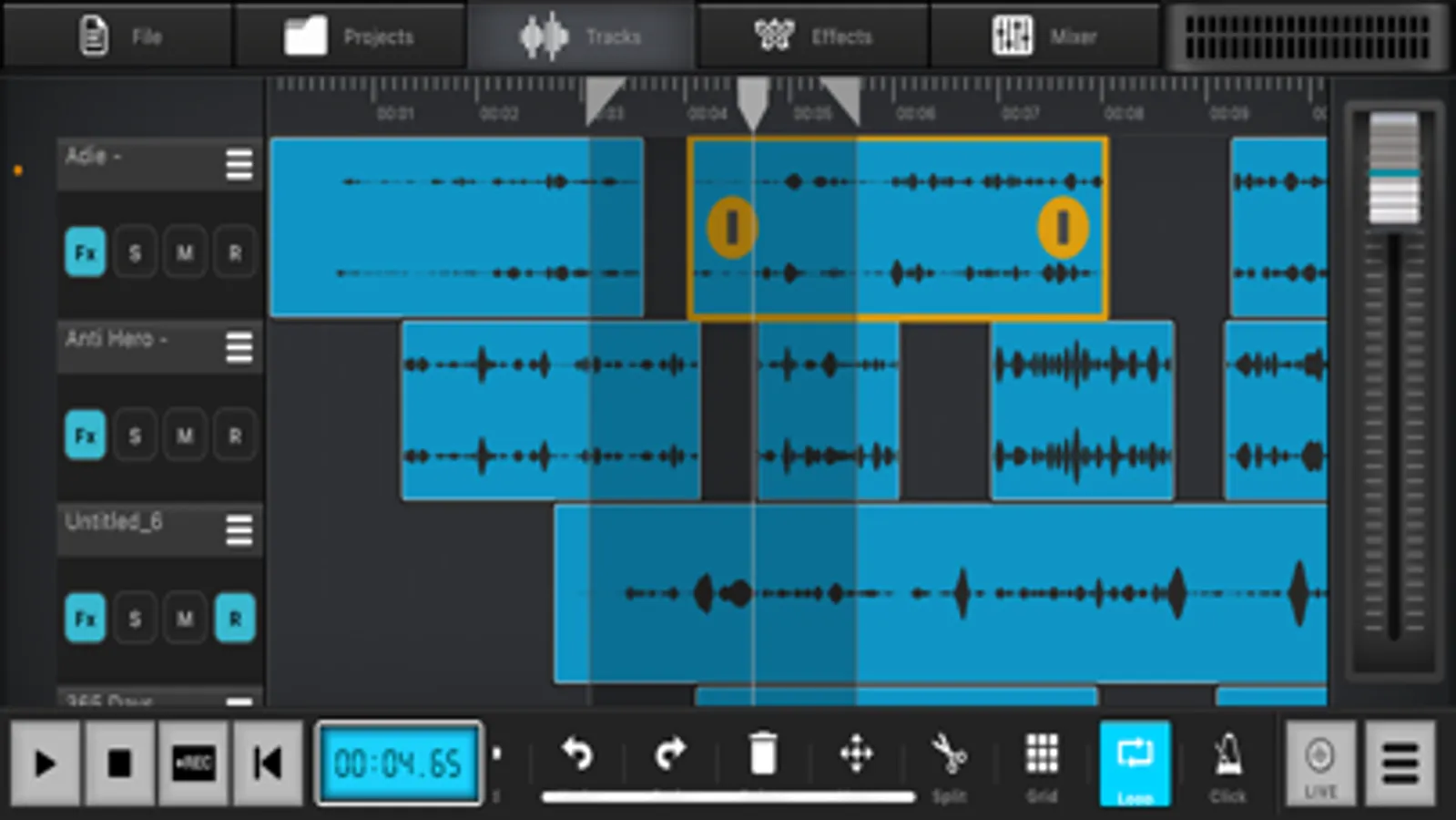1456x820 pixels.
Task: Open the Untitled_6 track options menu
Action: [x=239, y=529]
